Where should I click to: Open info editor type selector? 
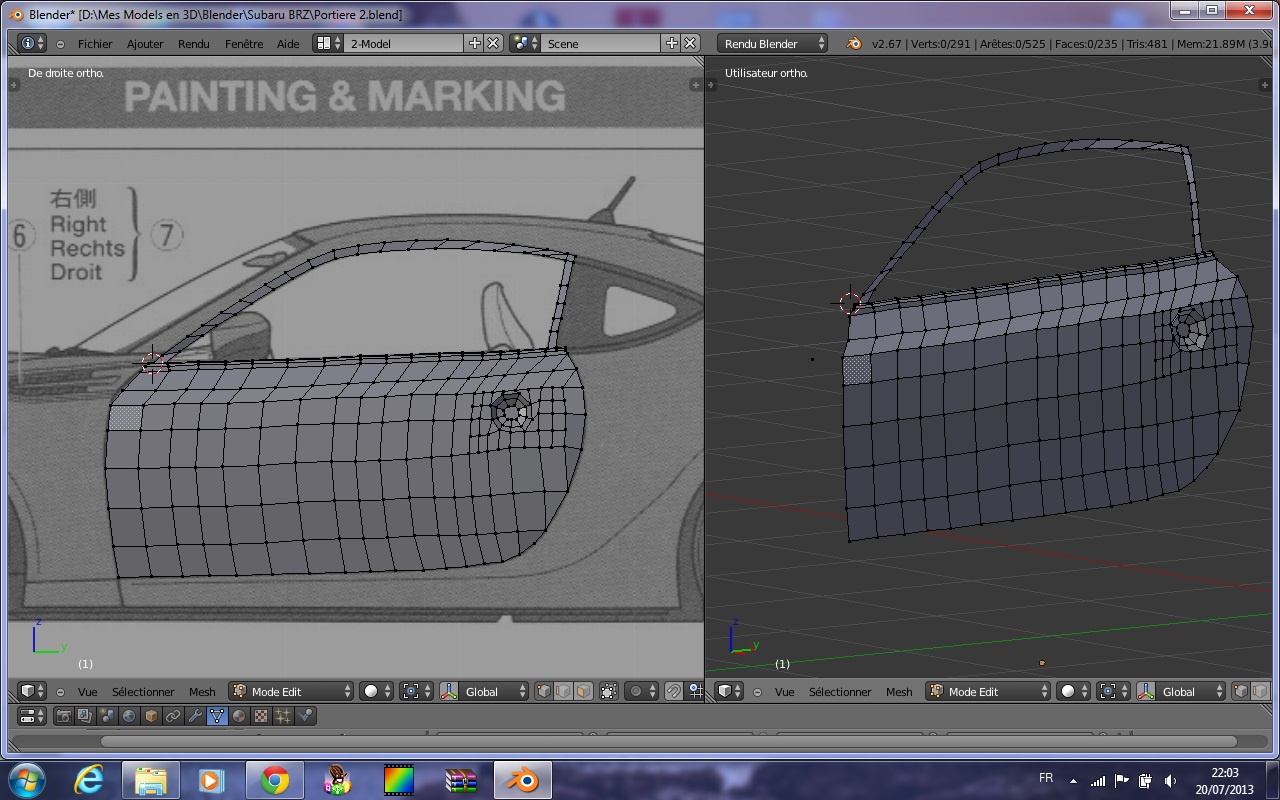pos(33,43)
